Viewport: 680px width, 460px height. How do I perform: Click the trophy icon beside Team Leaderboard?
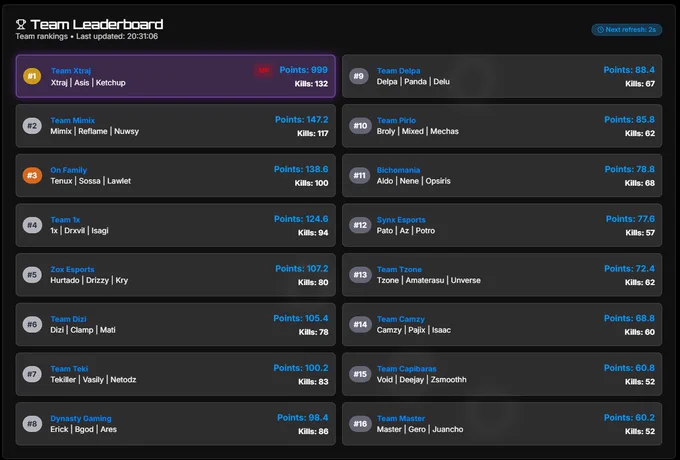pos(21,24)
